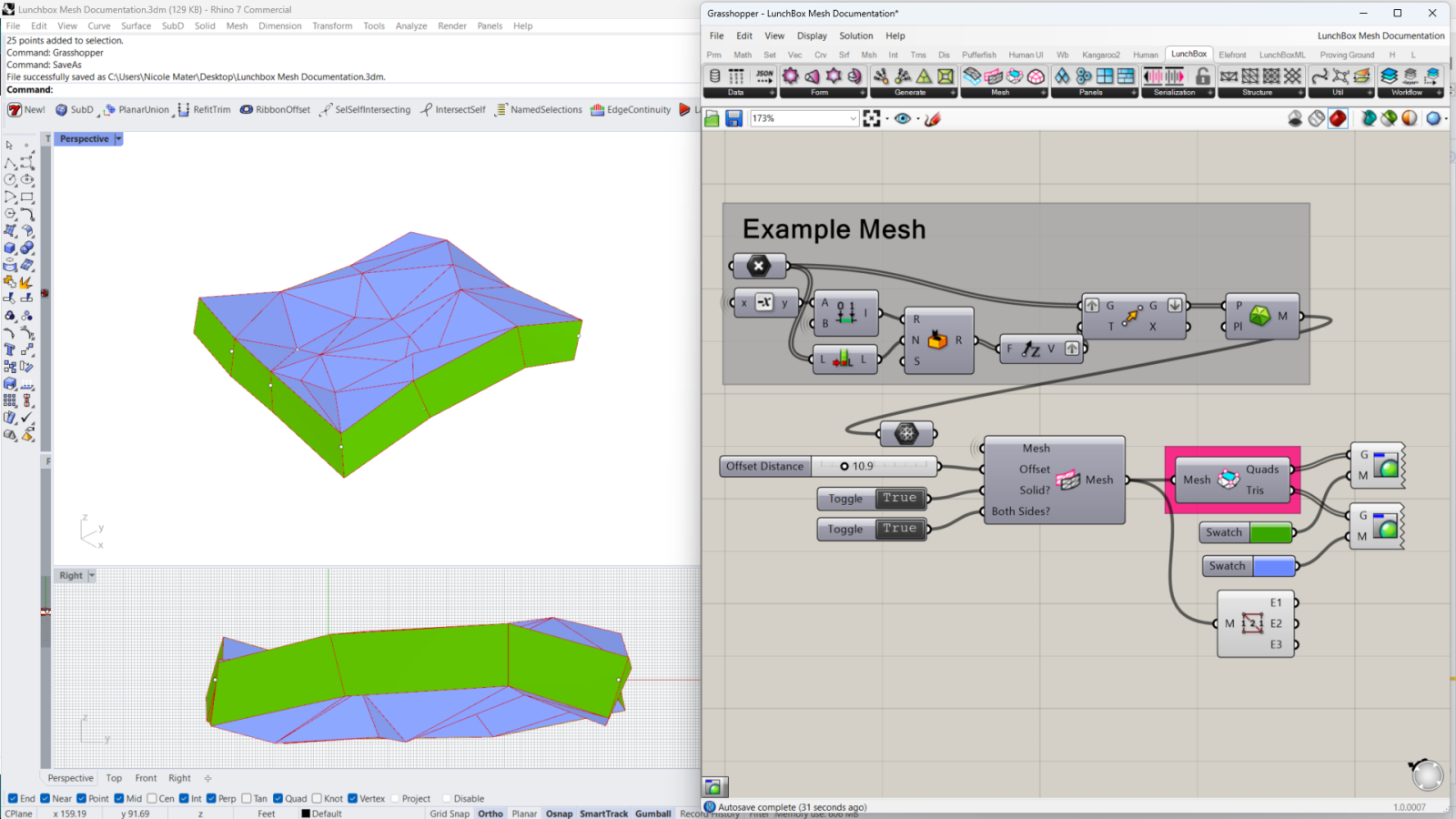Expand the 173% zoom level dropdown

point(852,118)
